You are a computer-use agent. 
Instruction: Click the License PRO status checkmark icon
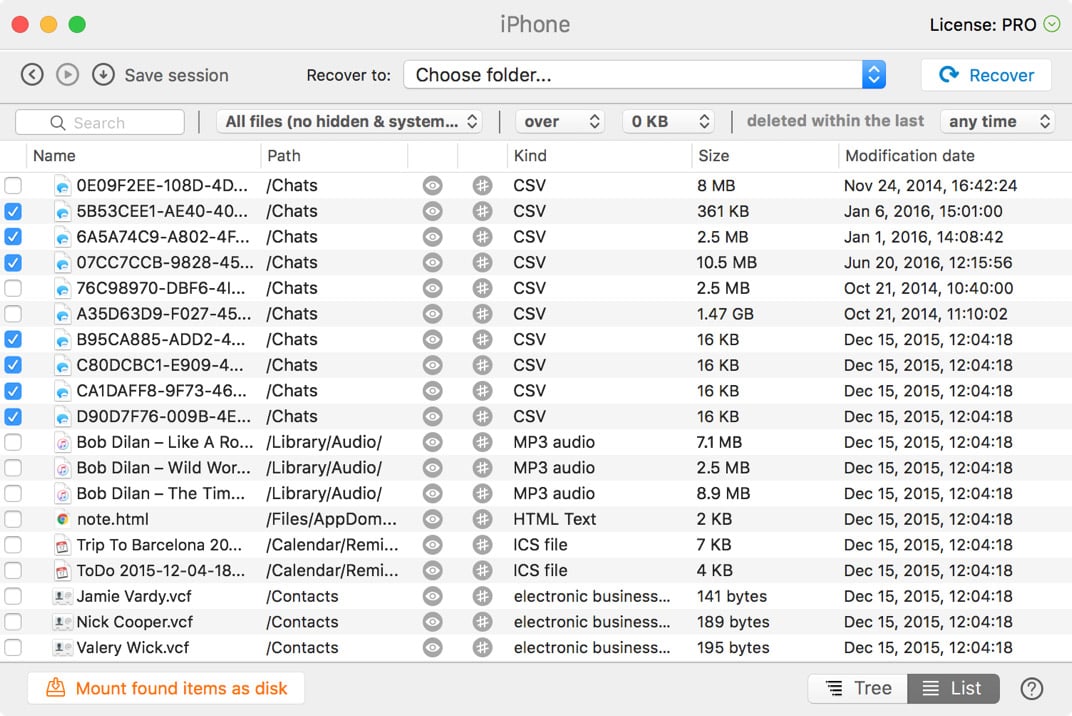tap(1051, 25)
